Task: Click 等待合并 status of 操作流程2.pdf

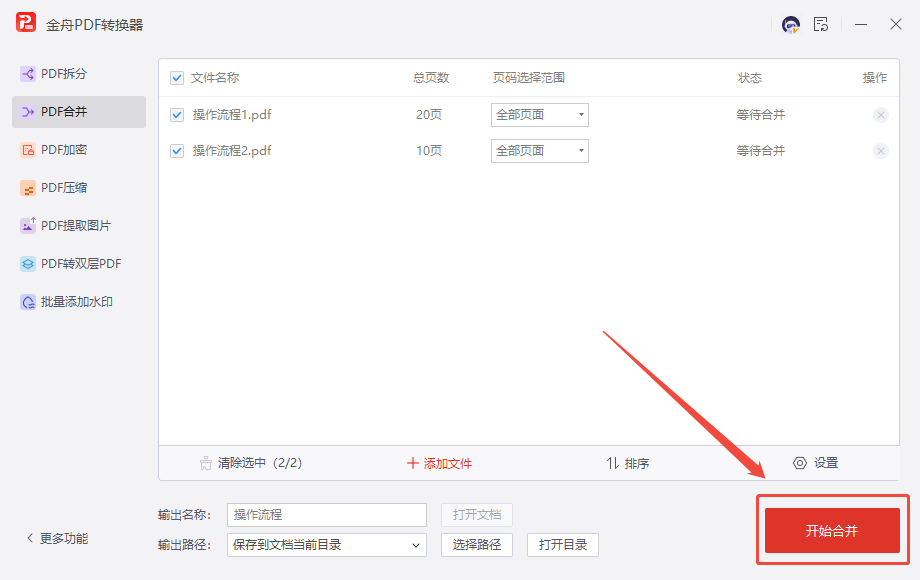Action: coord(760,151)
